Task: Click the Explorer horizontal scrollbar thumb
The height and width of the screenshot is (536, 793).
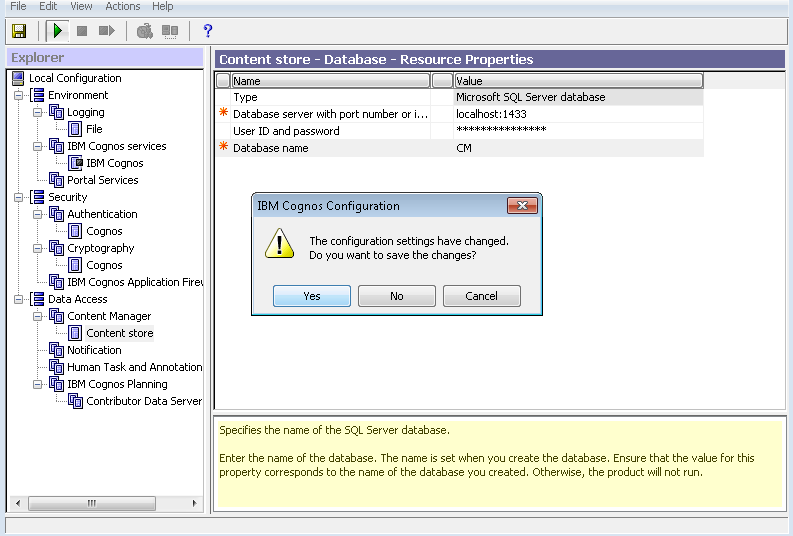Action: (92, 503)
